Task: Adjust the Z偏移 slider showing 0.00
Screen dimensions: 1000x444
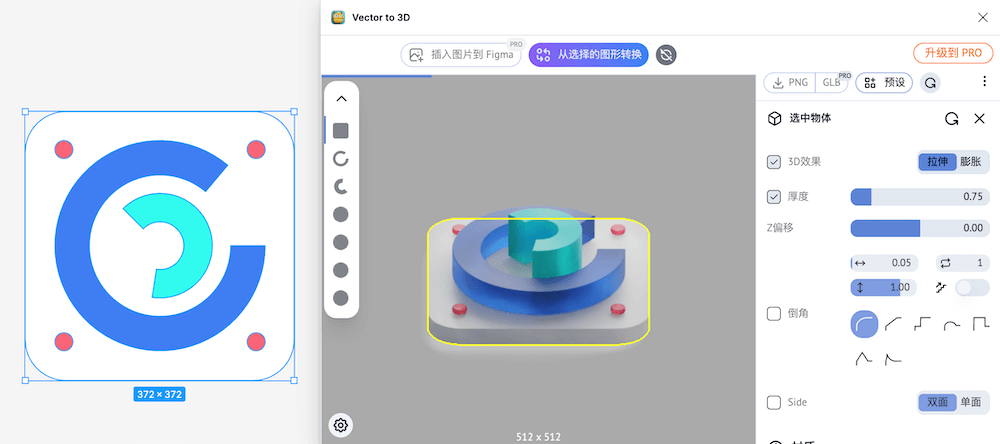Action: (920, 228)
